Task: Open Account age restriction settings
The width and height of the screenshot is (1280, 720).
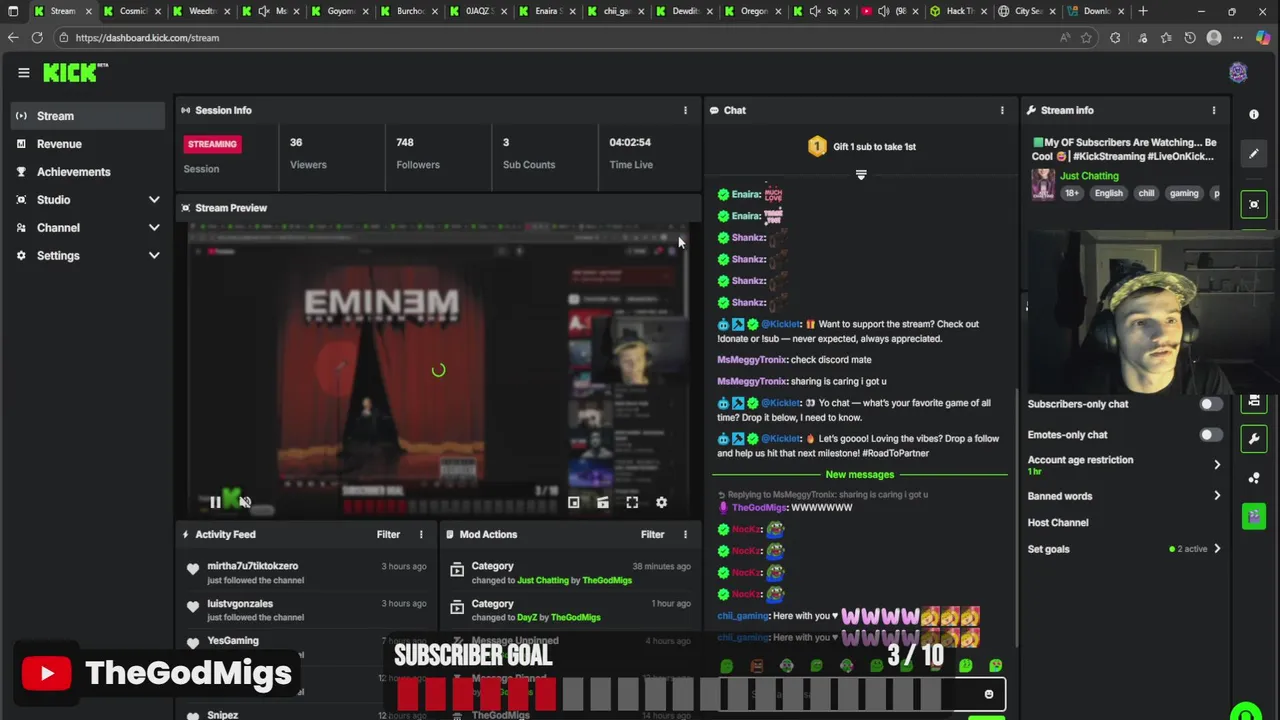Action: 1124,465
